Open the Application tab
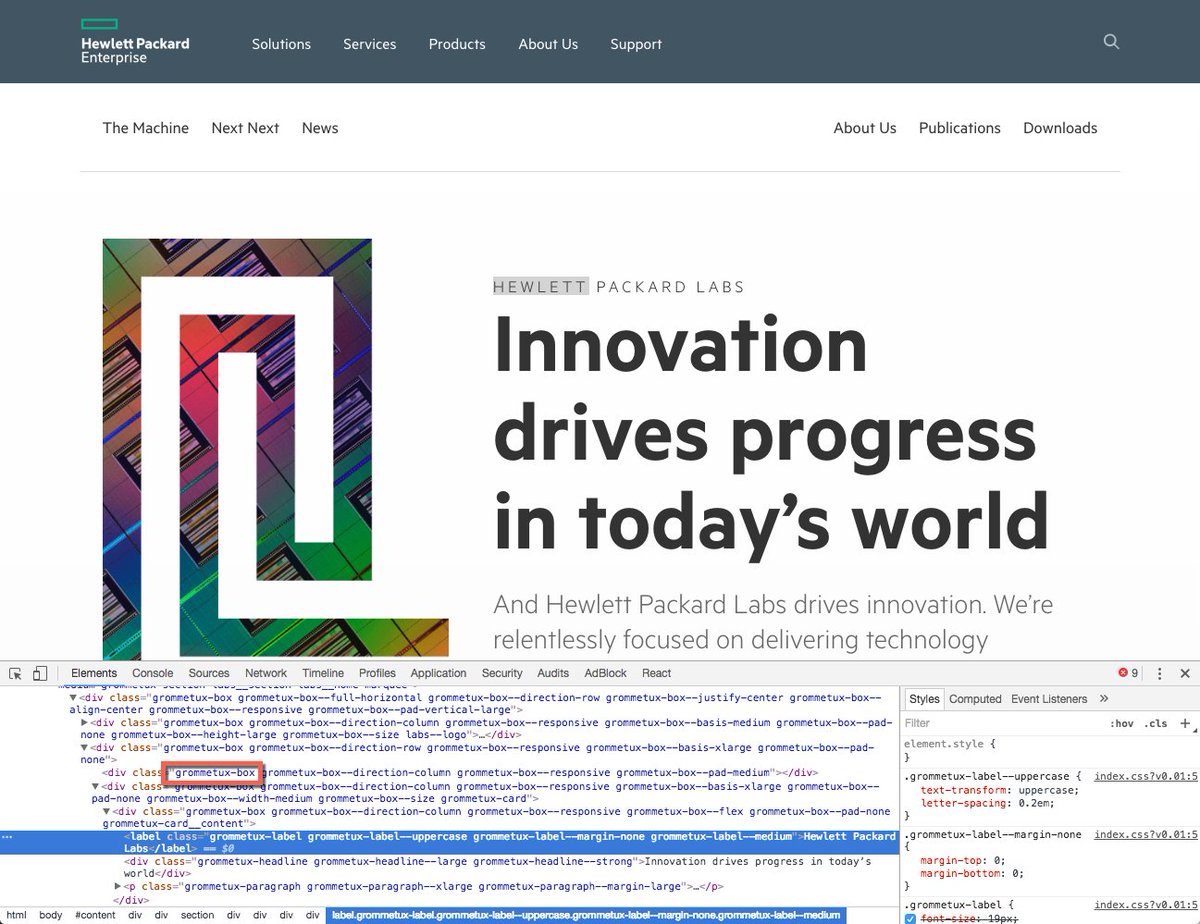This screenshot has width=1200, height=924. [x=438, y=673]
